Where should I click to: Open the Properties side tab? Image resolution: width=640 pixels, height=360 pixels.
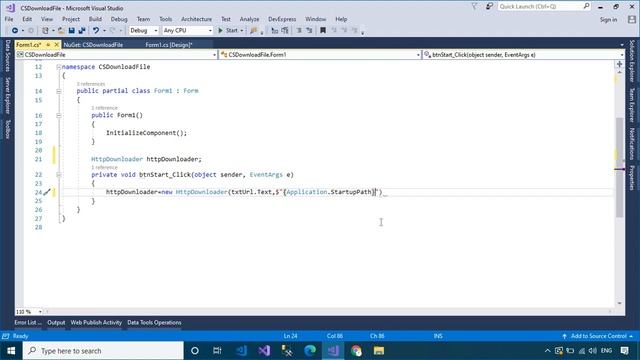(632, 177)
